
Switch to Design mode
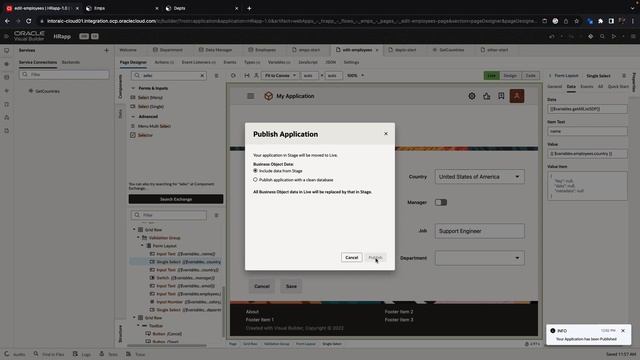click(510, 76)
